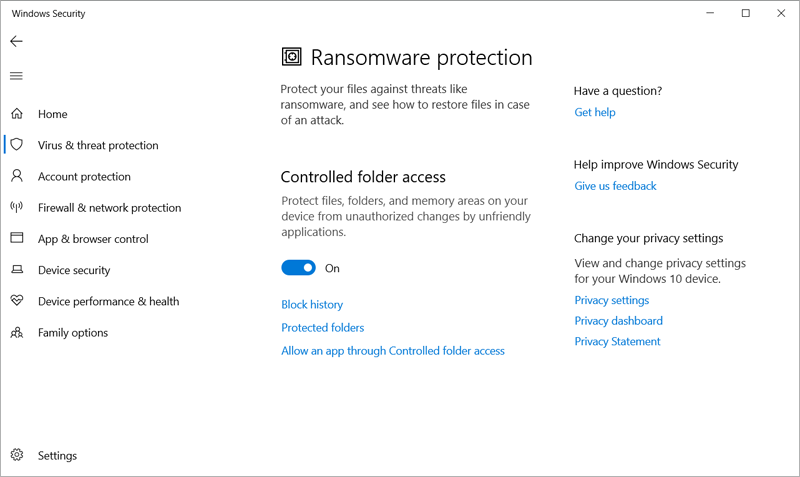The width and height of the screenshot is (800, 477).
Task: Click the Device performance & health heart icon
Action: click(17, 301)
